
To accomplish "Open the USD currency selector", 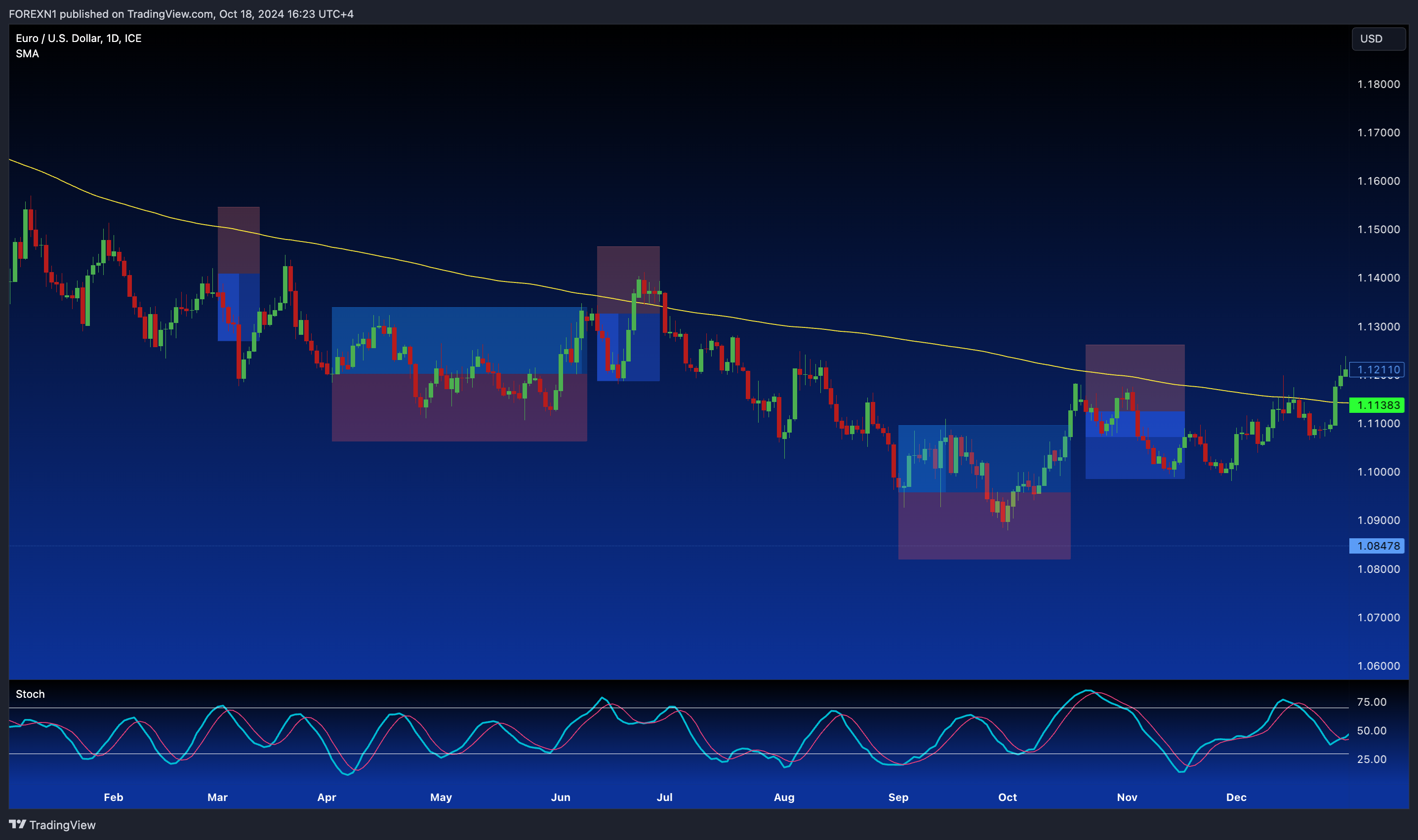I will pos(1378,39).
